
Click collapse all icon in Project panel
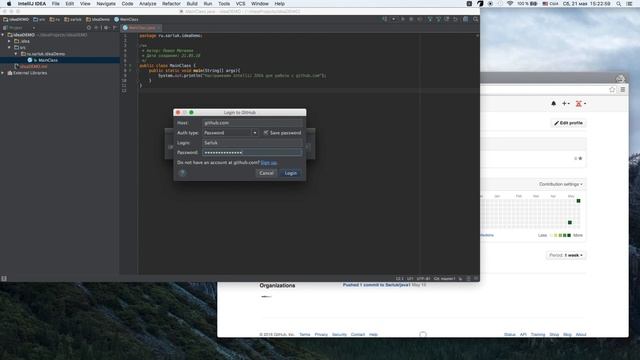coord(97,28)
